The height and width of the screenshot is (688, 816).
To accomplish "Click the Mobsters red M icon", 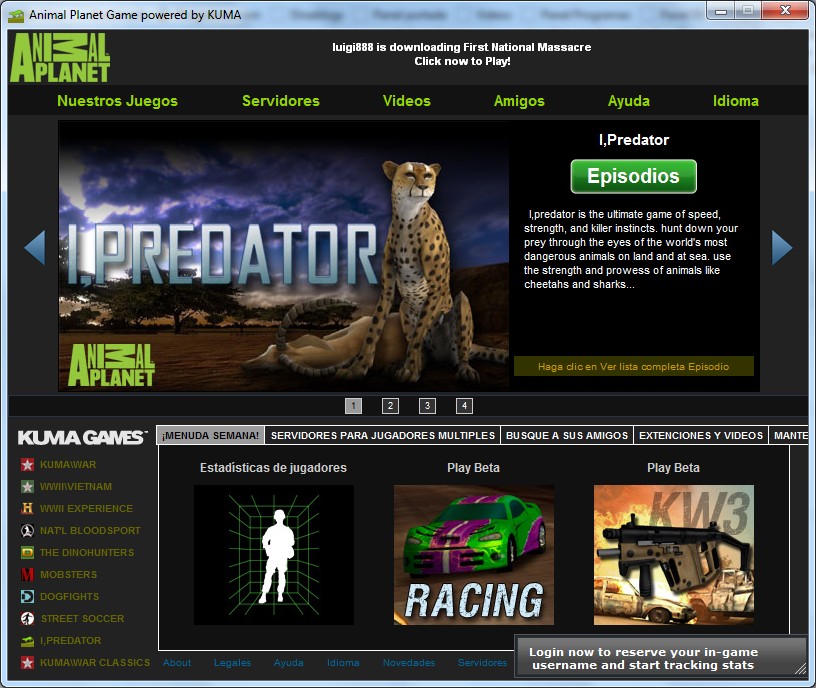I will [x=27, y=575].
